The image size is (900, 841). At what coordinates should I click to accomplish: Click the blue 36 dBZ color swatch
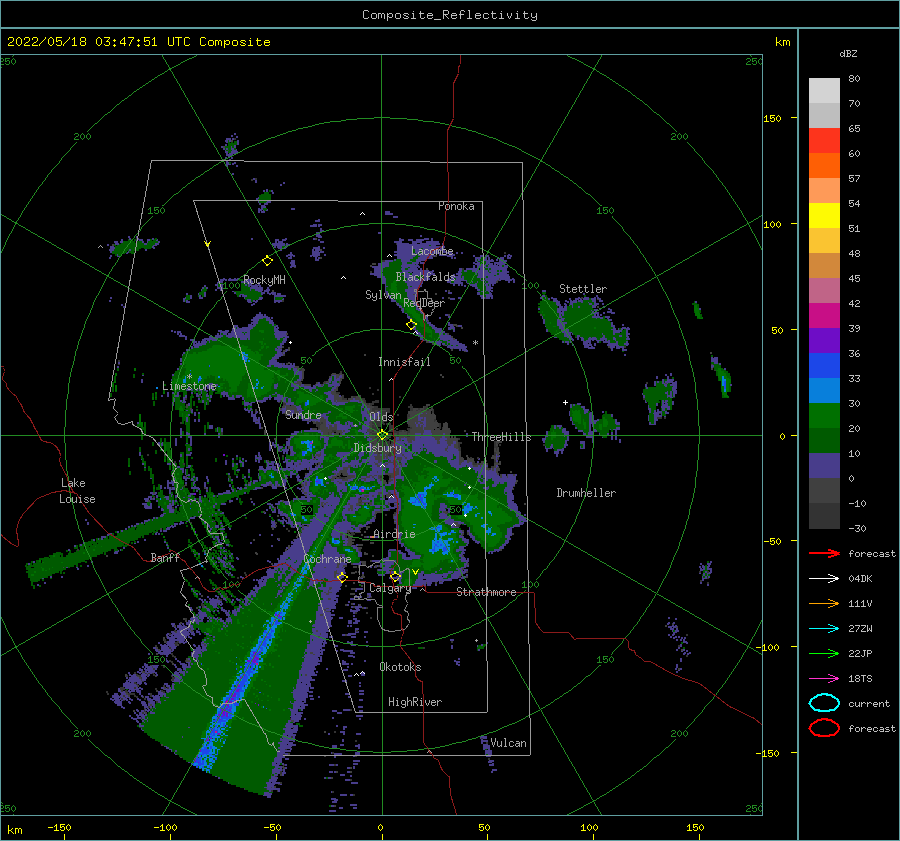click(824, 365)
